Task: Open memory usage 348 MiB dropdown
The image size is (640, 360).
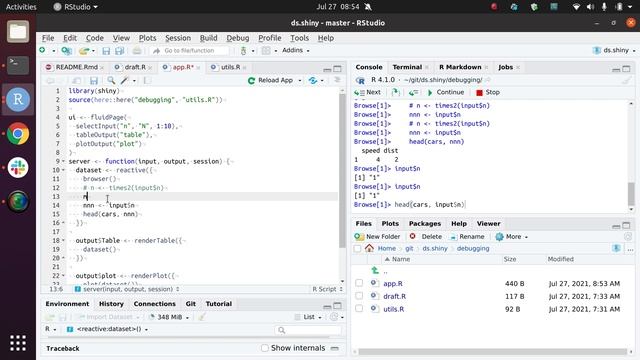Action: tap(169, 317)
